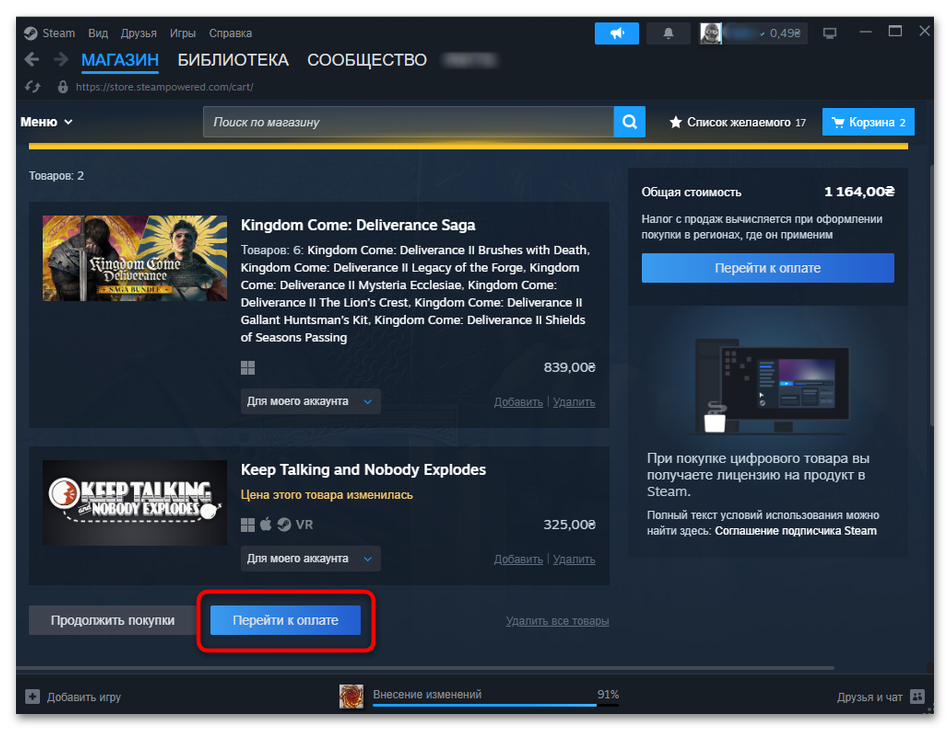Open Список желаемого wishlist
This screenshot has width=950, height=730.
click(x=737, y=122)
